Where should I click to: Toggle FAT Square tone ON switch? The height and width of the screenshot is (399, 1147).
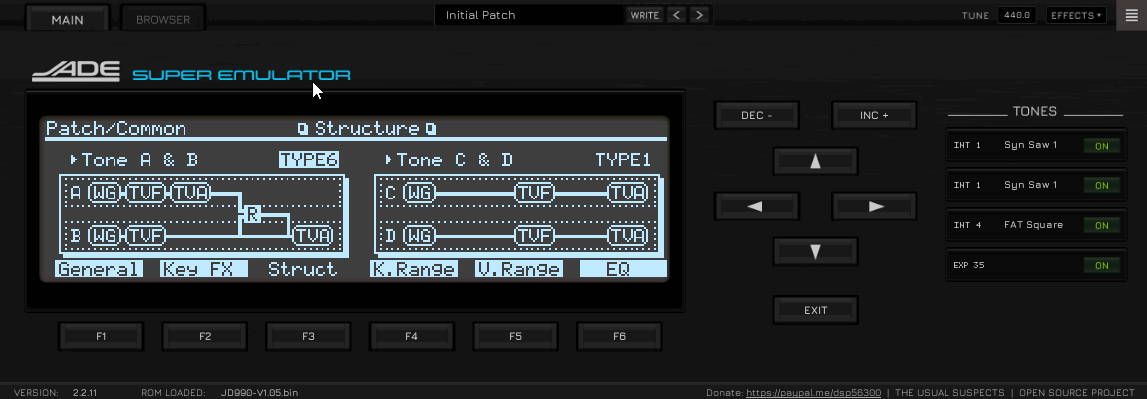click(1102, 225)
